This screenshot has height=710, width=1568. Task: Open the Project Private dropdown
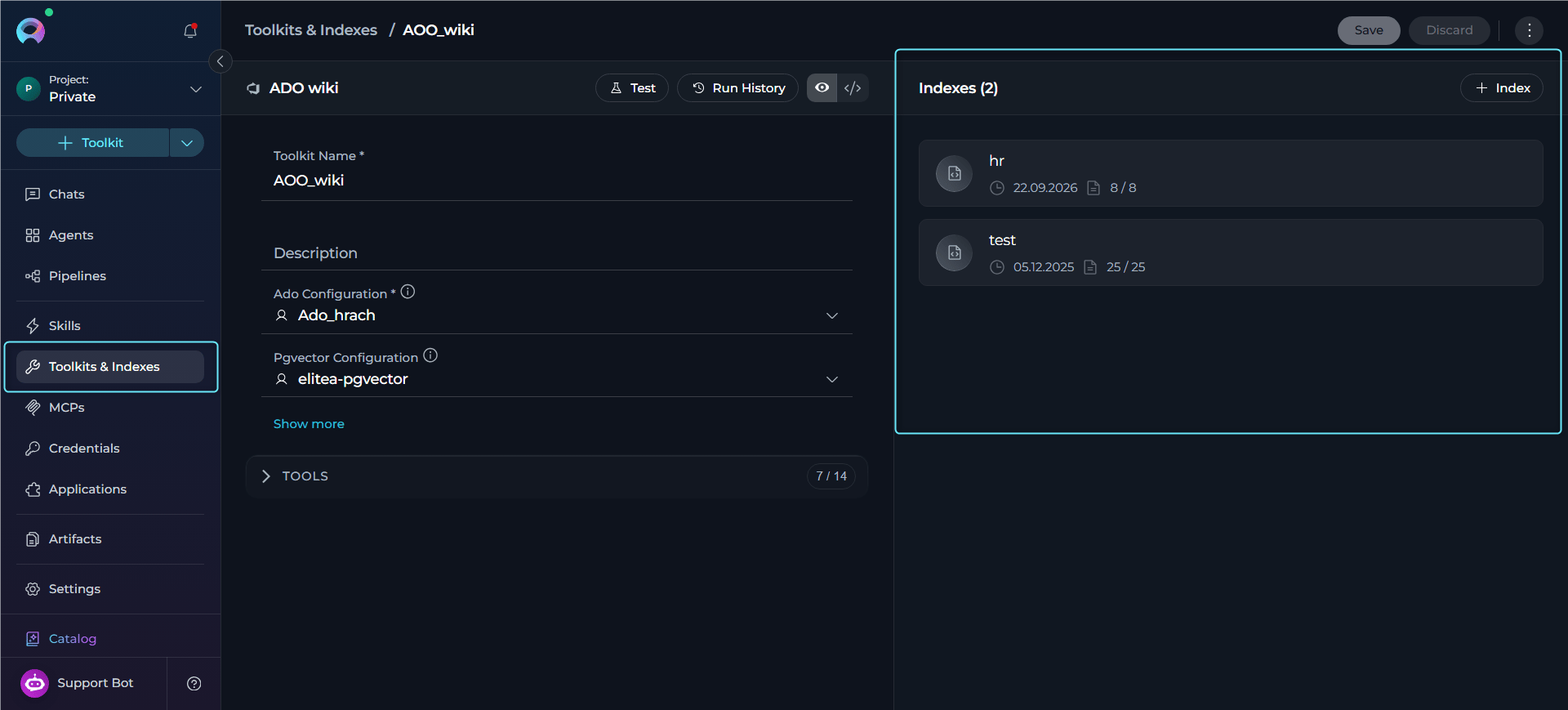click(110, 88)
